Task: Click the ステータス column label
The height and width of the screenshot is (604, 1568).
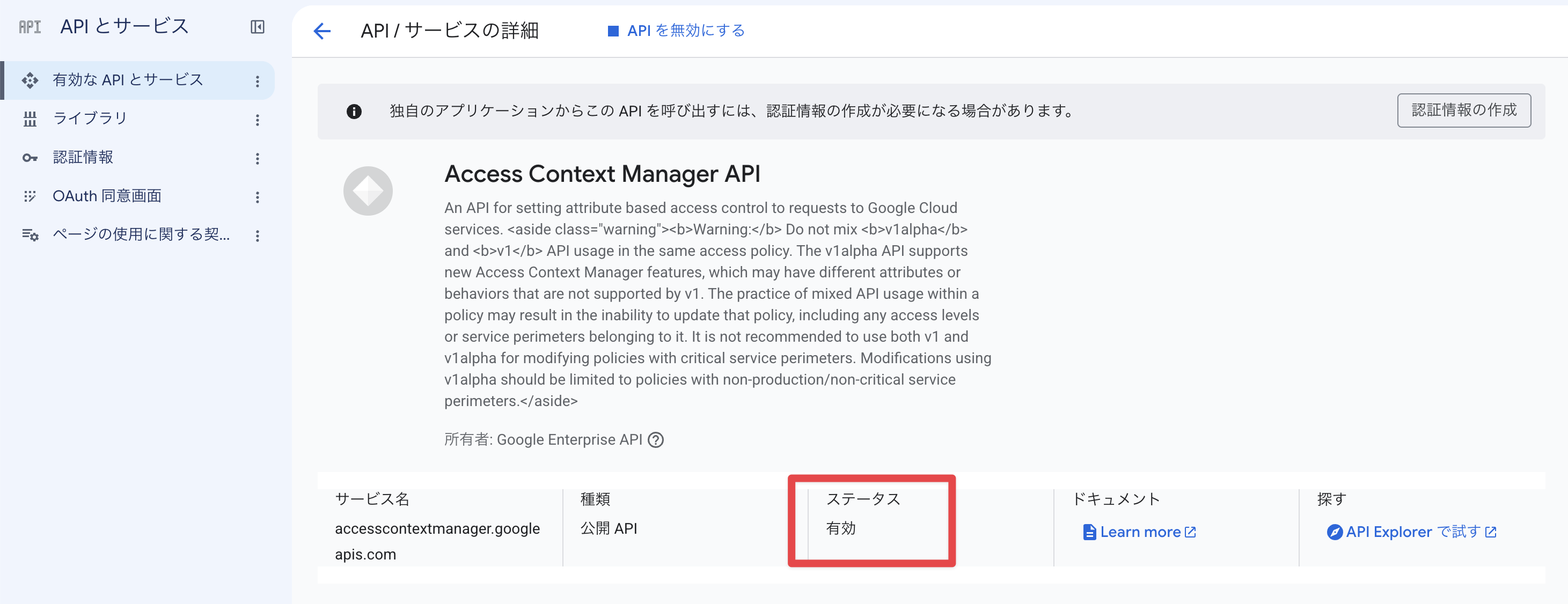Action: tap(862, 499)
